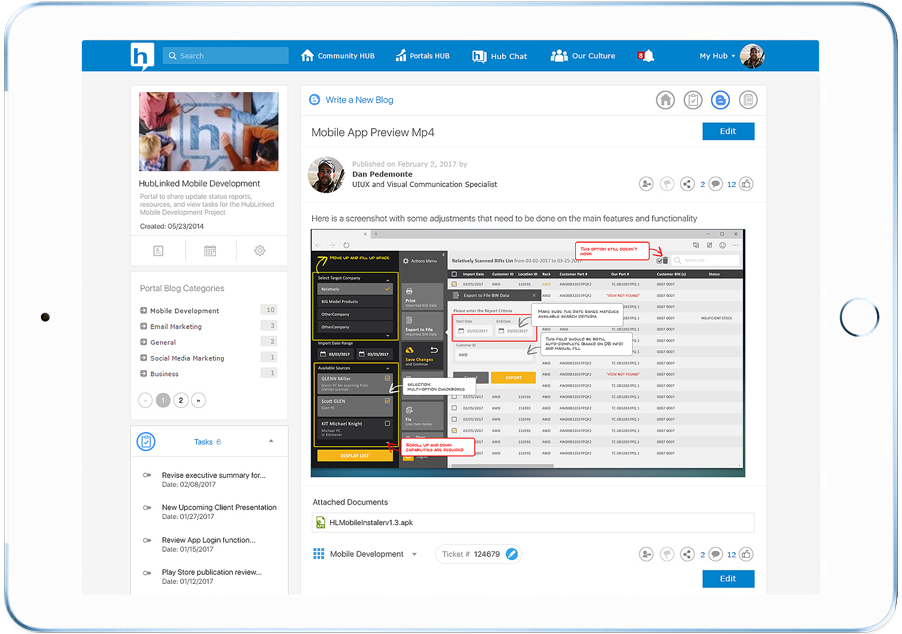
Task: Collapse the Tasks panel arrow
Action: (x=271, y=441)
